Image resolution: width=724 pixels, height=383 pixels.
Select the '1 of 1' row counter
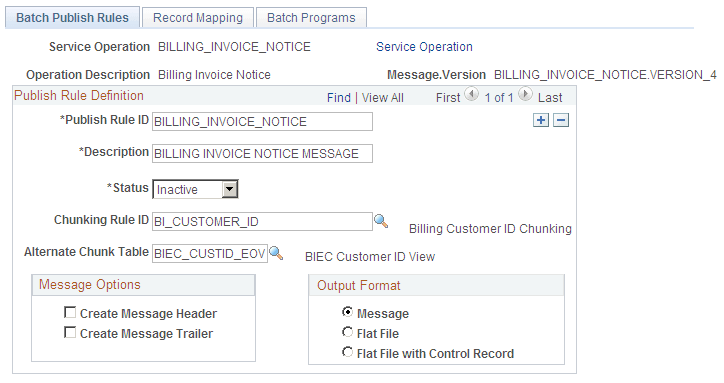(499, 97)
